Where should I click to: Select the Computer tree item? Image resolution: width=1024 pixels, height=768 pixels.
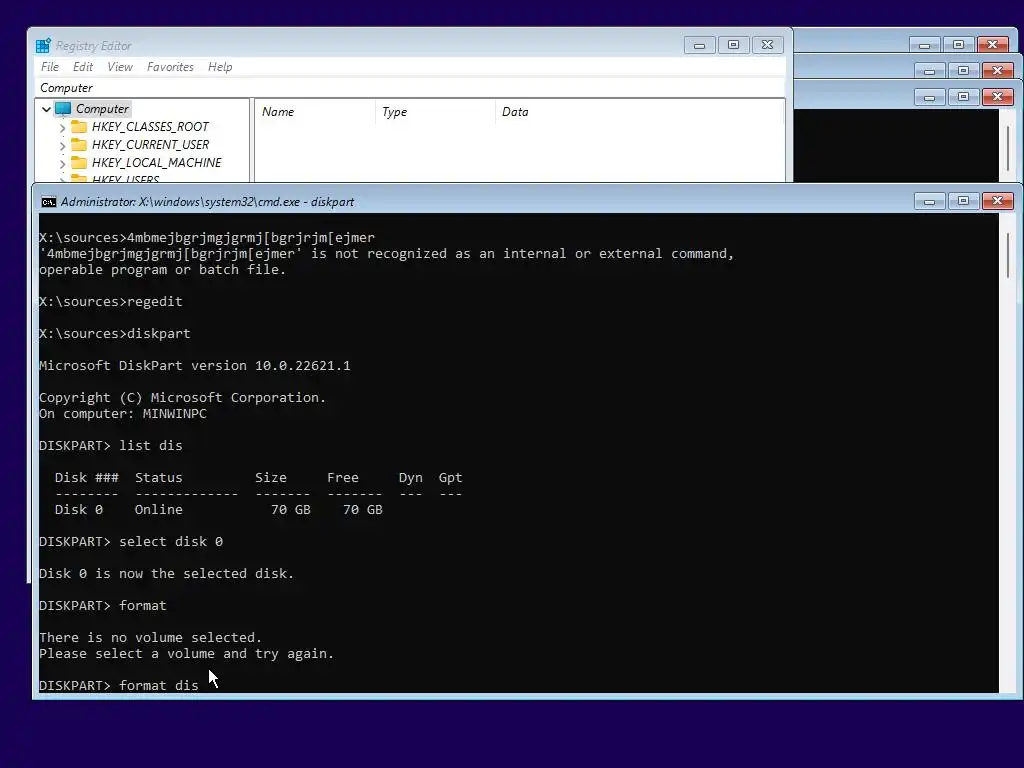click(102, 108)
